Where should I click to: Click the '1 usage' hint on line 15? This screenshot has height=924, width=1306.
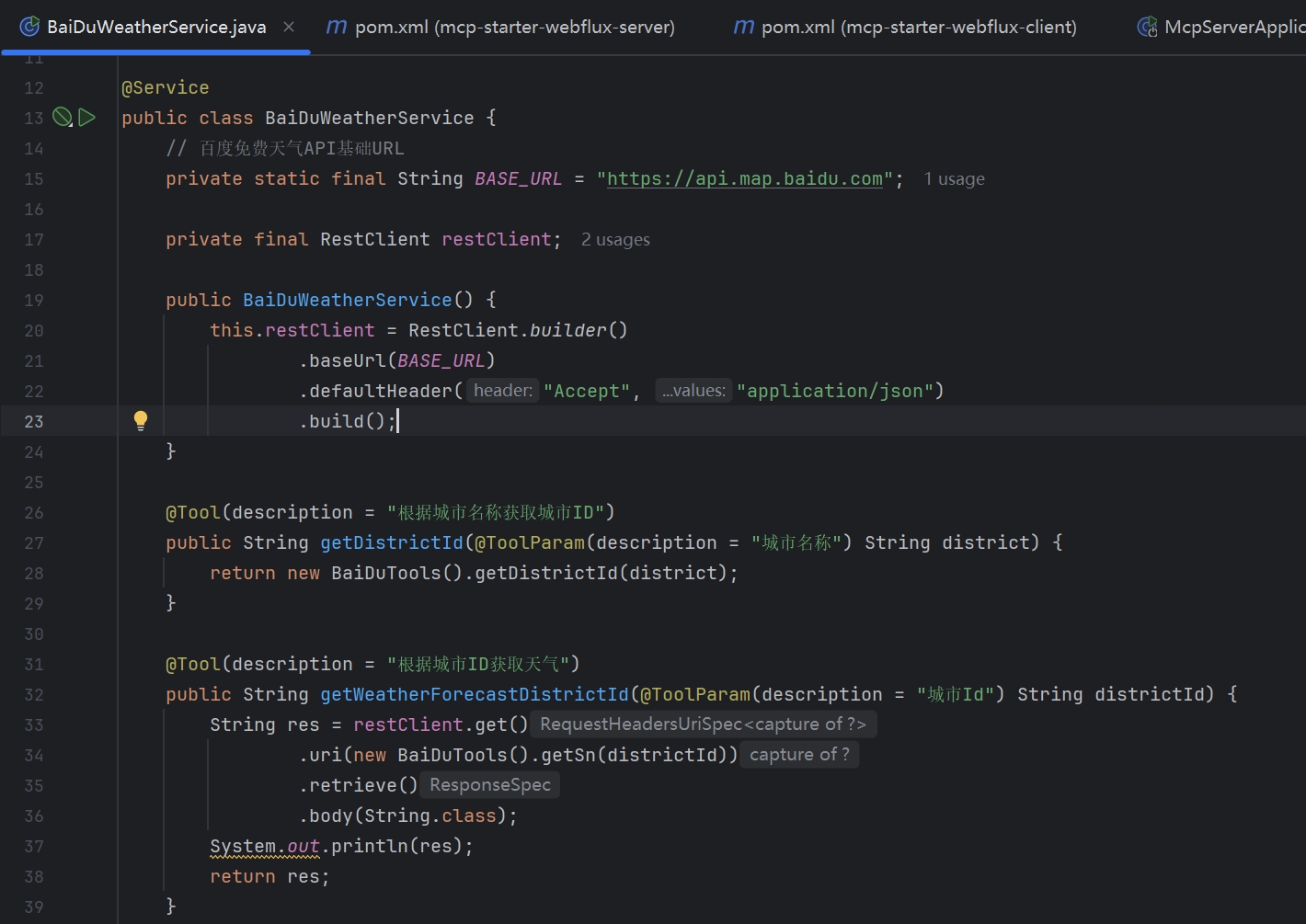[954, 178]
